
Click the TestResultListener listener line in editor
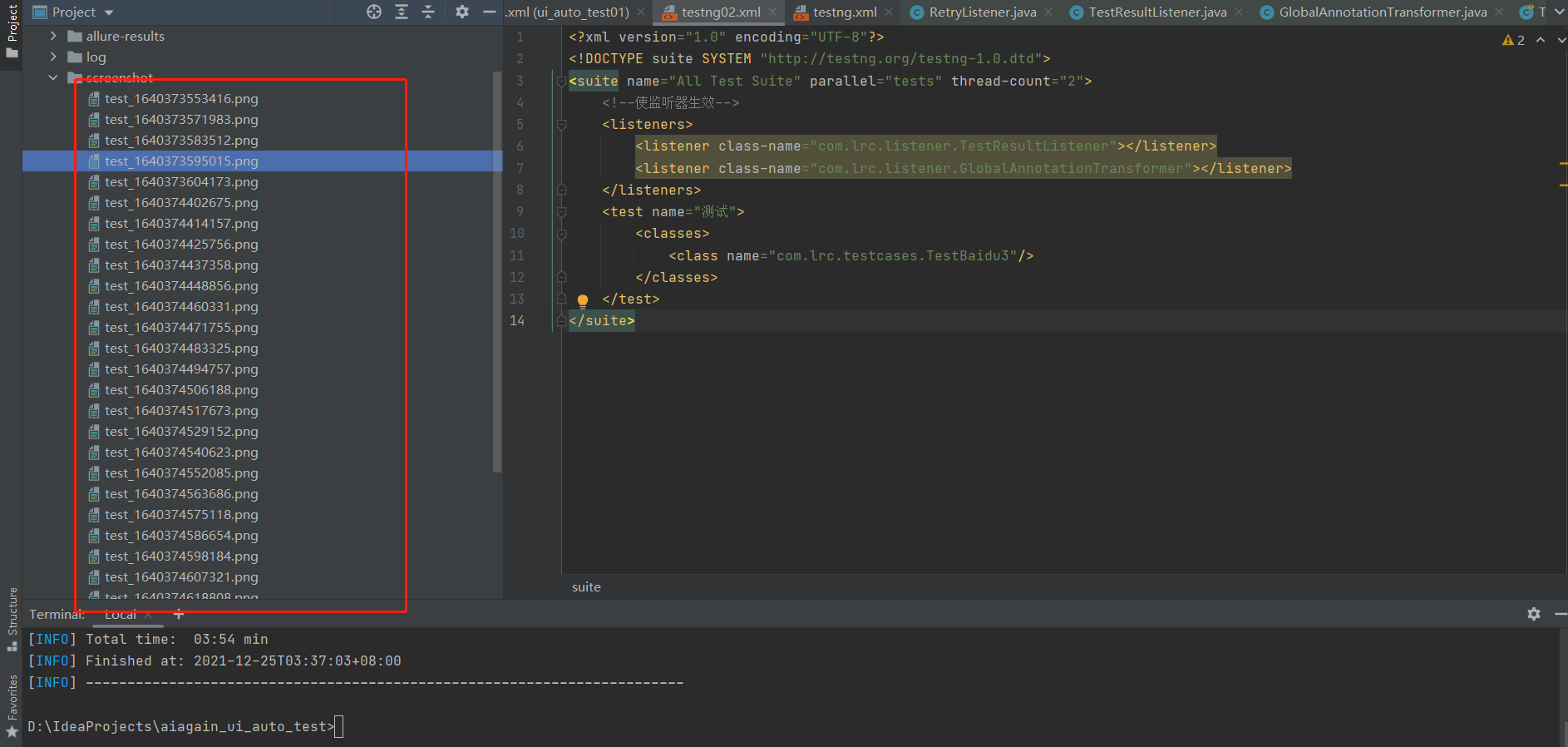pos(926,146)
